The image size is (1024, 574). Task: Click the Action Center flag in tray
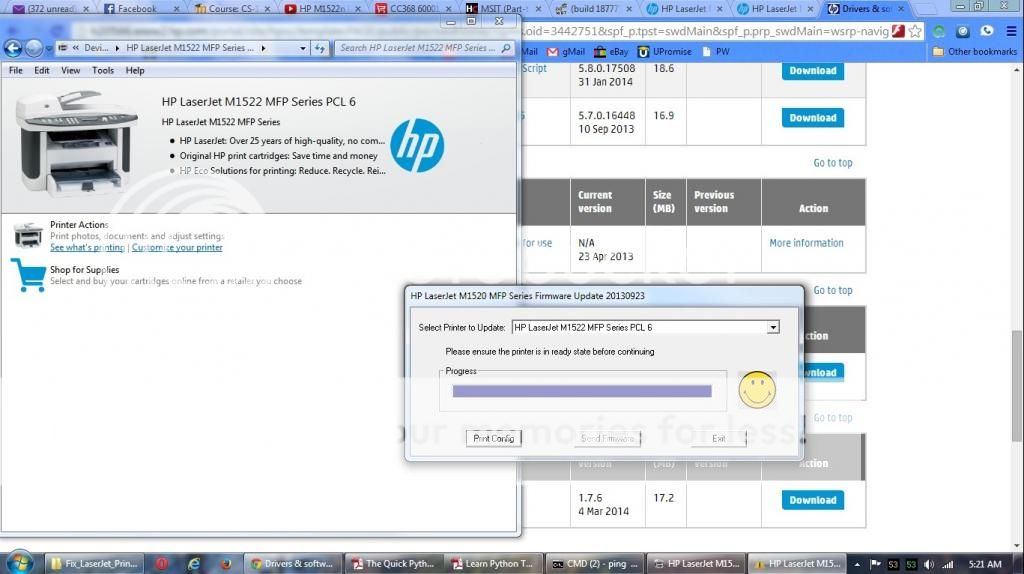click(876, 564)
